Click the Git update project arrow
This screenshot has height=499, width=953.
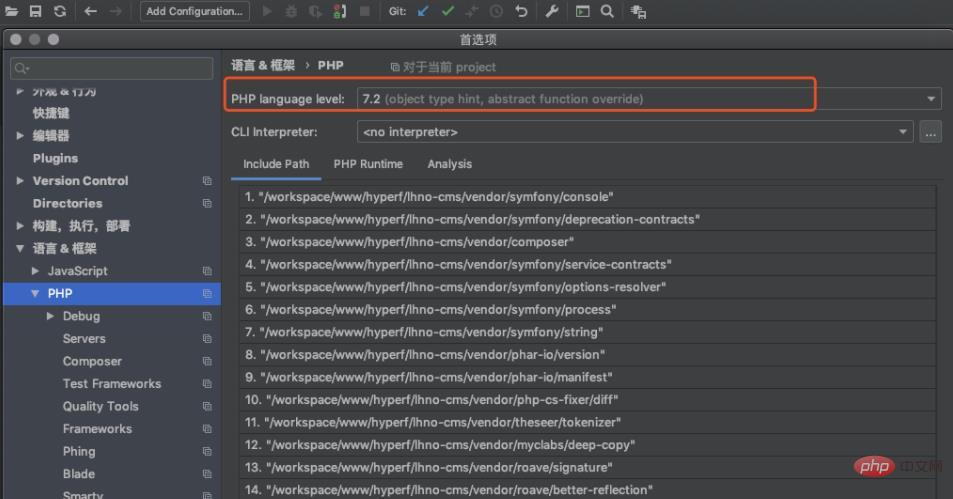[422, 11]
